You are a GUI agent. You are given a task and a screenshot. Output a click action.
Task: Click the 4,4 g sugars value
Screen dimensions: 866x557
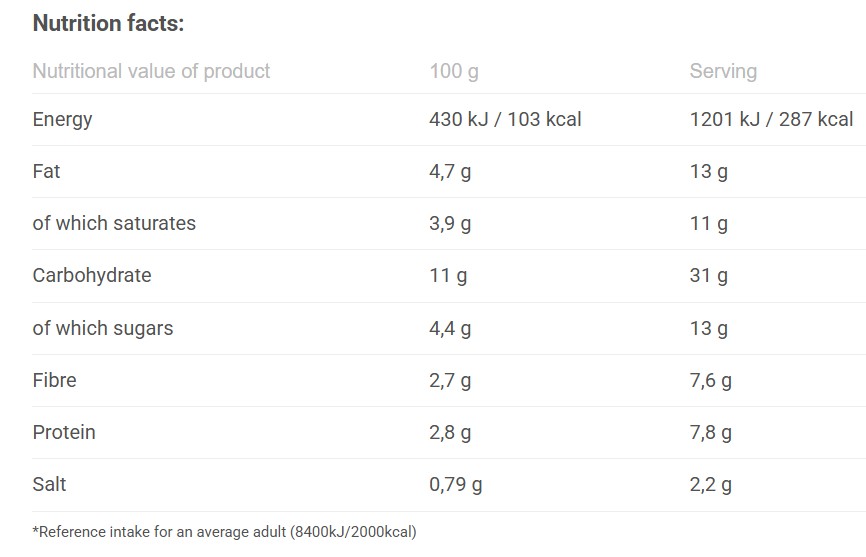tap(450, 328)
